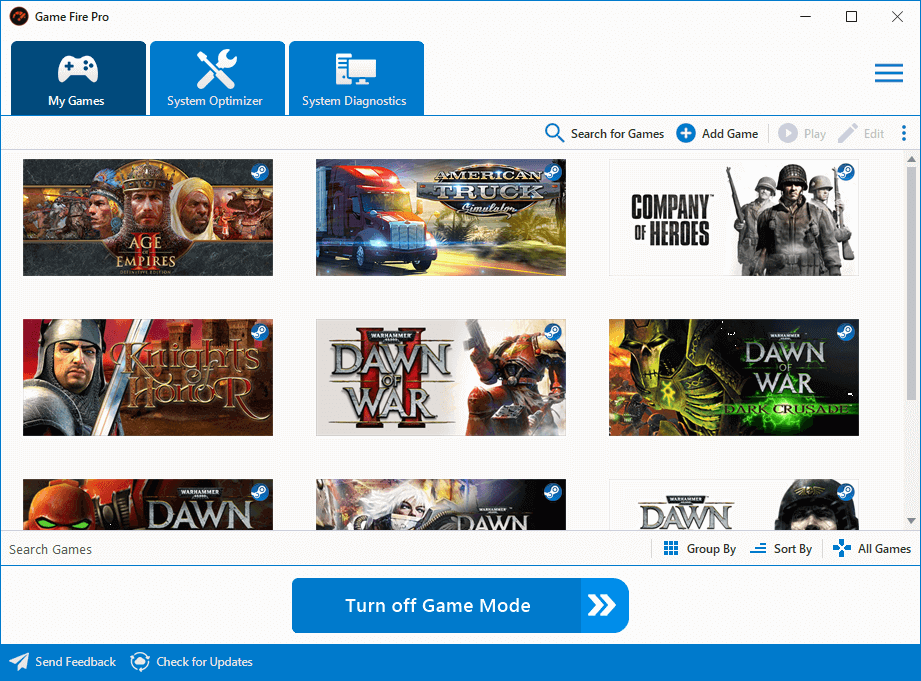Image resolution: width=921 pixels, height=681 pixels.
Task: Click the Search for Games magnifier icon
Action: point(554,133)
